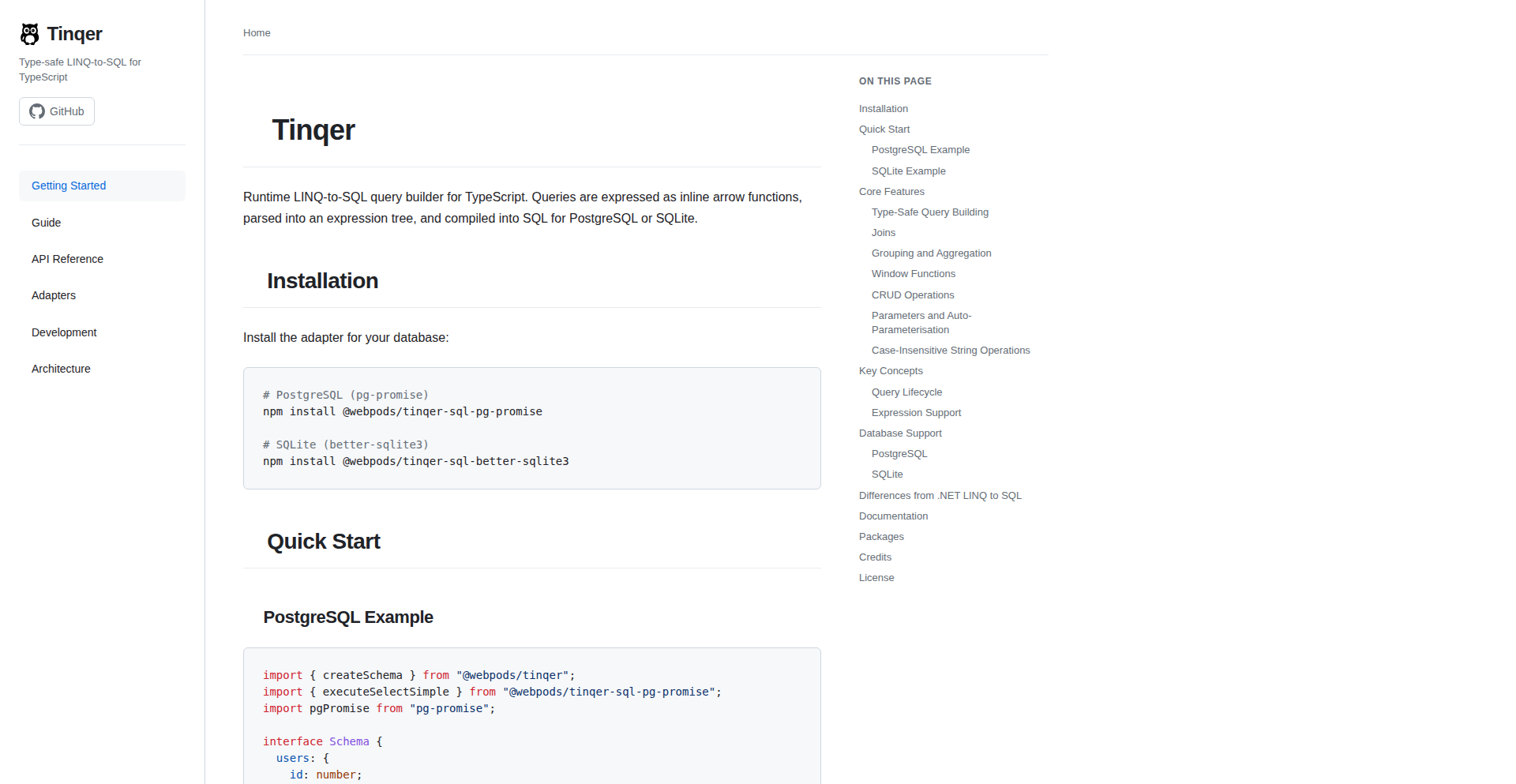The width and height of the screenshot is (1516, 784).
Task: Navigate to the Development section
Action: (64, 332)
